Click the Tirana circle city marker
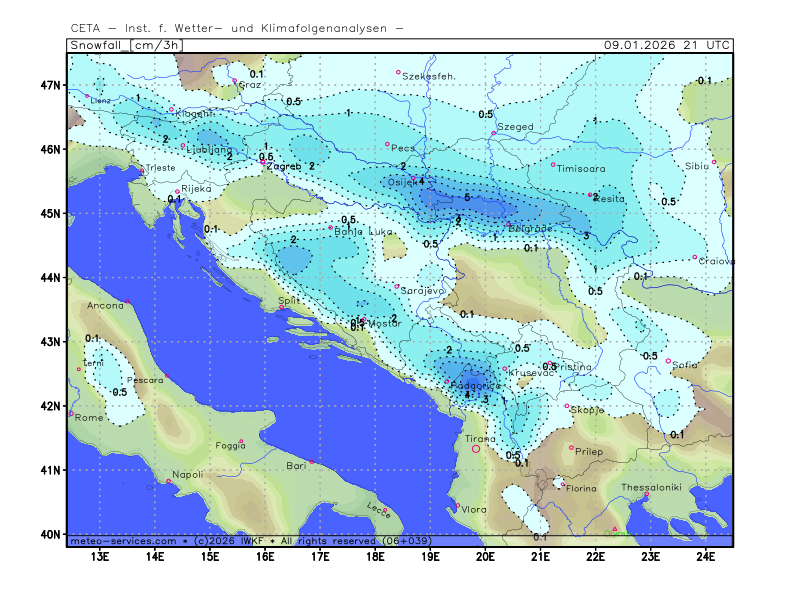800x600 pixels. 476,449
